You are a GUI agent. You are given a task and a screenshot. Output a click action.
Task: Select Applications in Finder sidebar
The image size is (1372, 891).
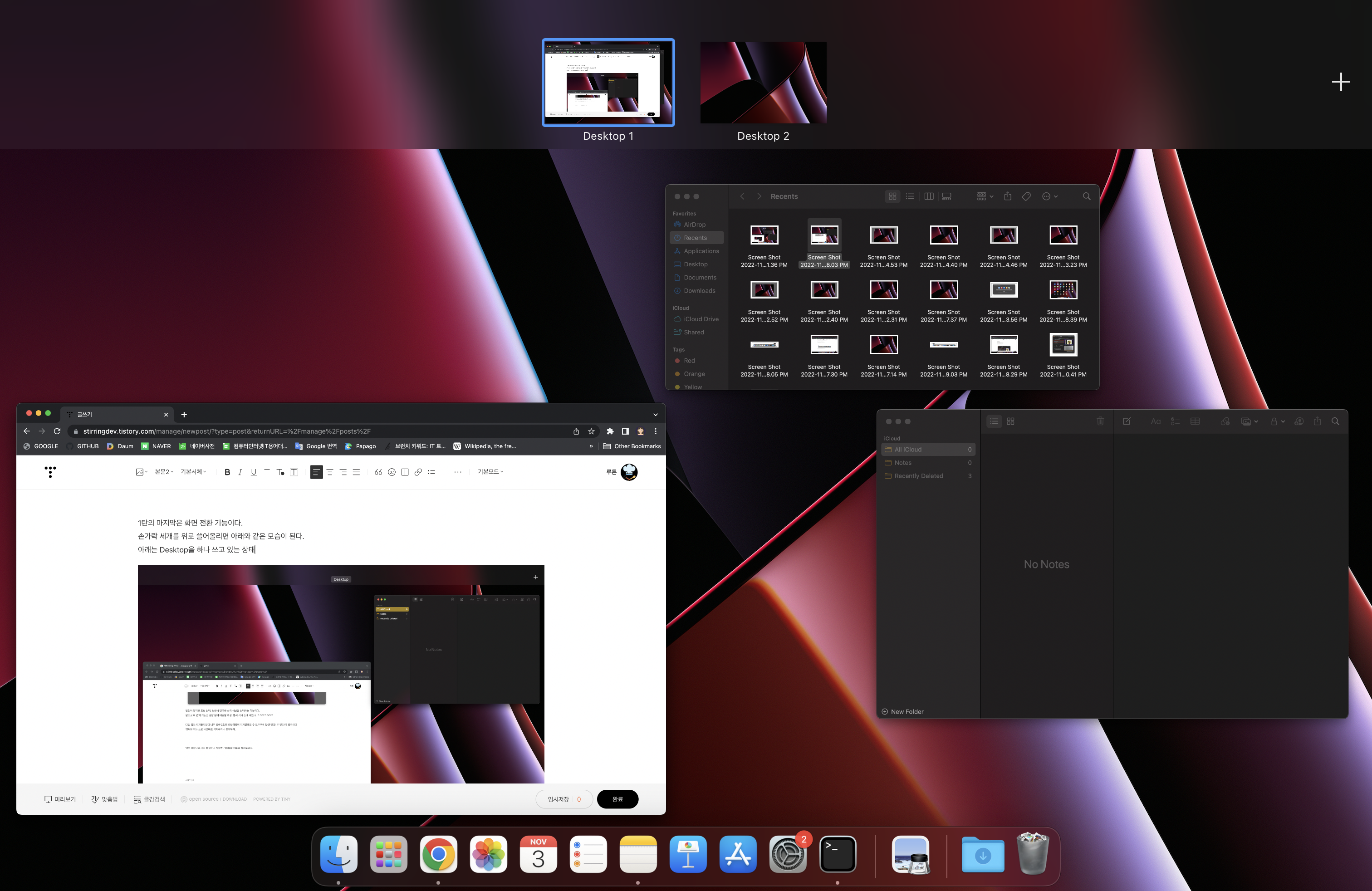pos(701,251)
